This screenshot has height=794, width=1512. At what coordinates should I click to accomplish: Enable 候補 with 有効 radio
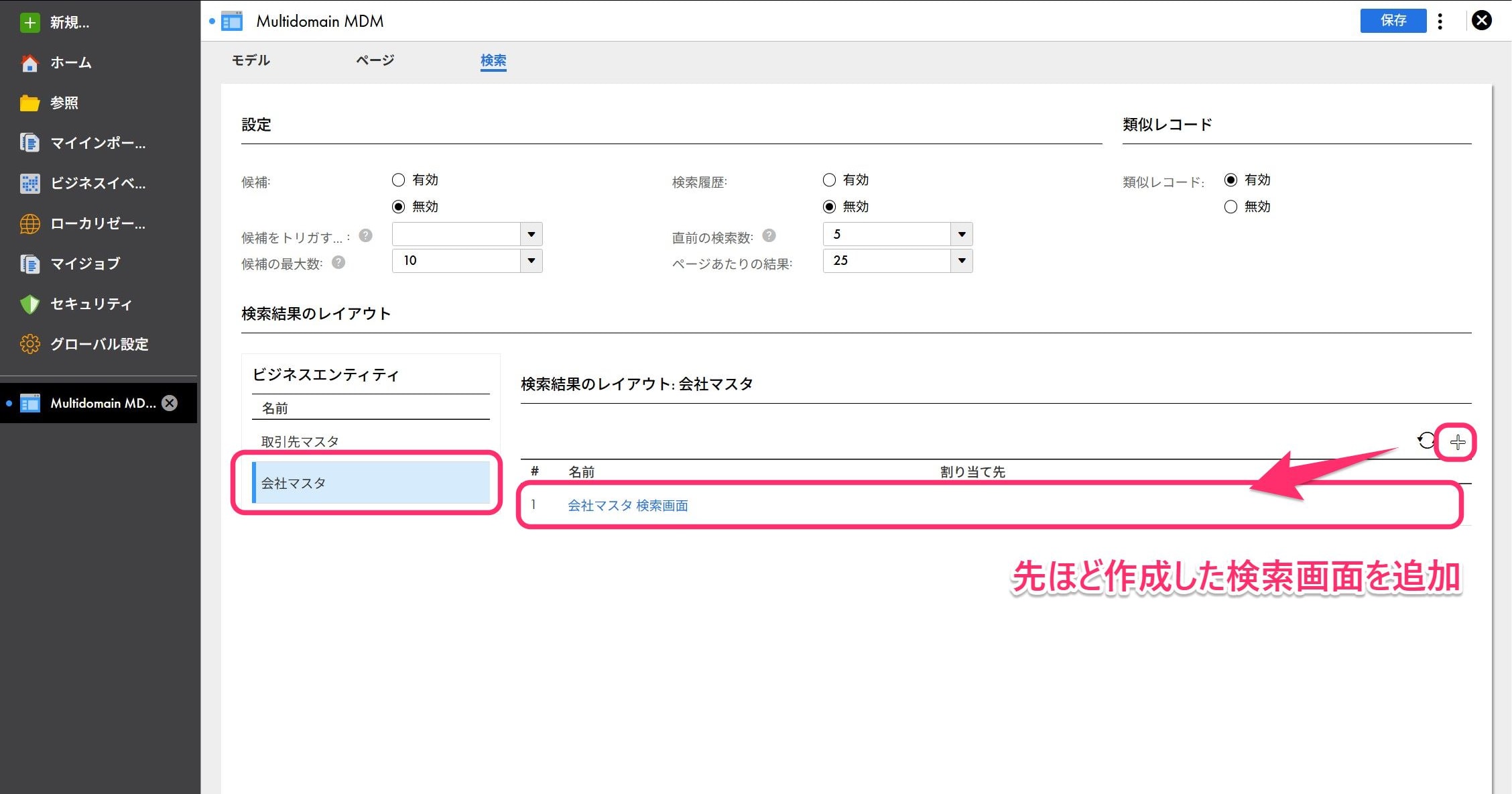click(398, 180)
